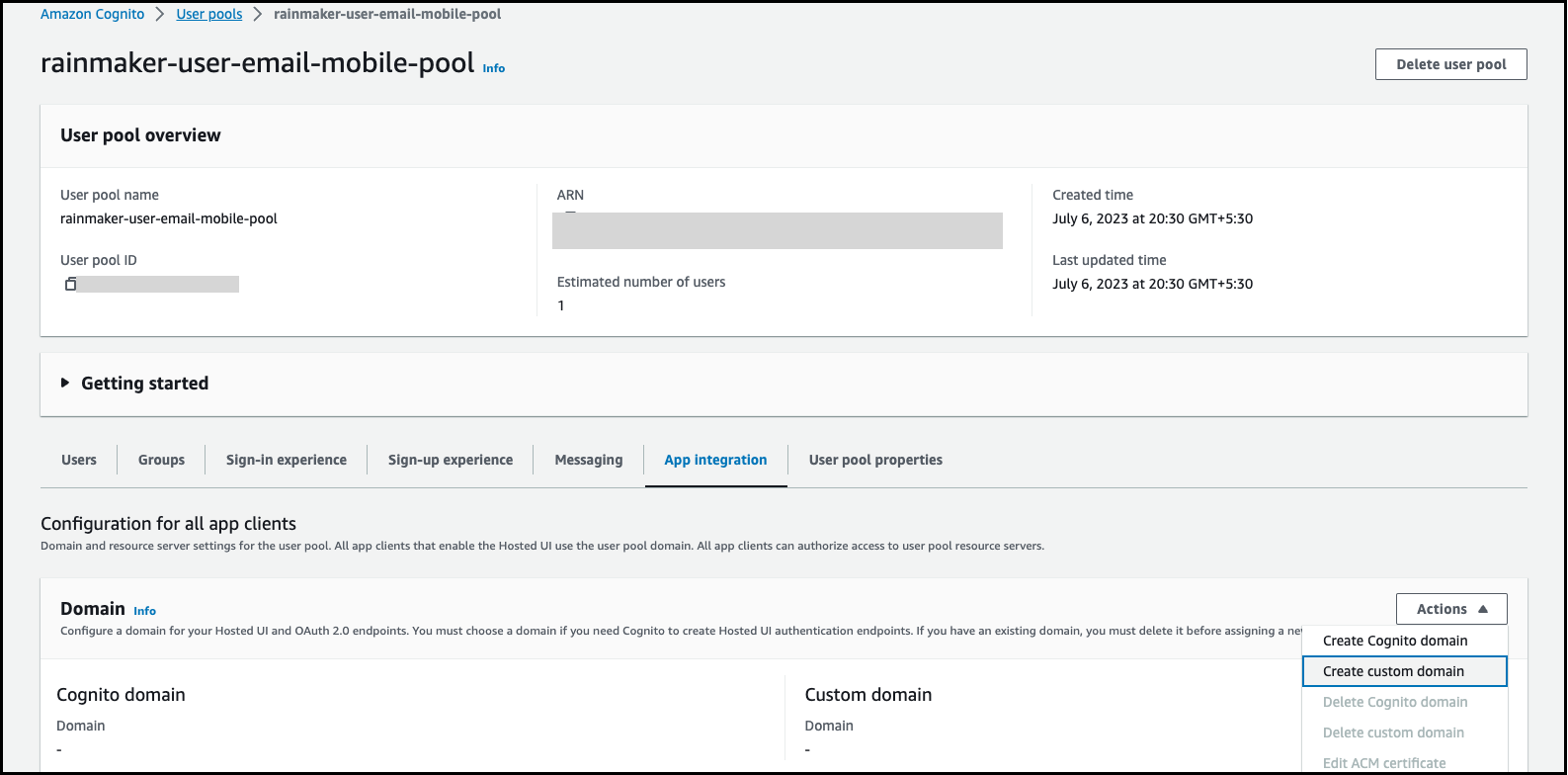Open the Sign-up experience tab
This screenshot has width=1568, height=775.
click(451, 460)
